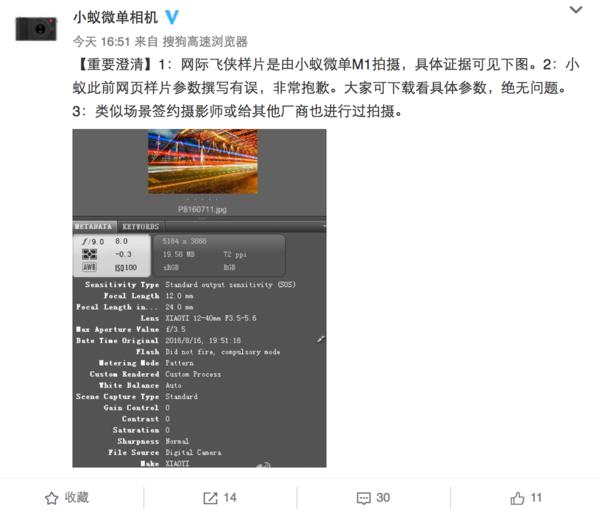Image resolution: width=600 pixels, height=517 pixels.
Task: Click the 收藏 button label
Action: point(77,497)
